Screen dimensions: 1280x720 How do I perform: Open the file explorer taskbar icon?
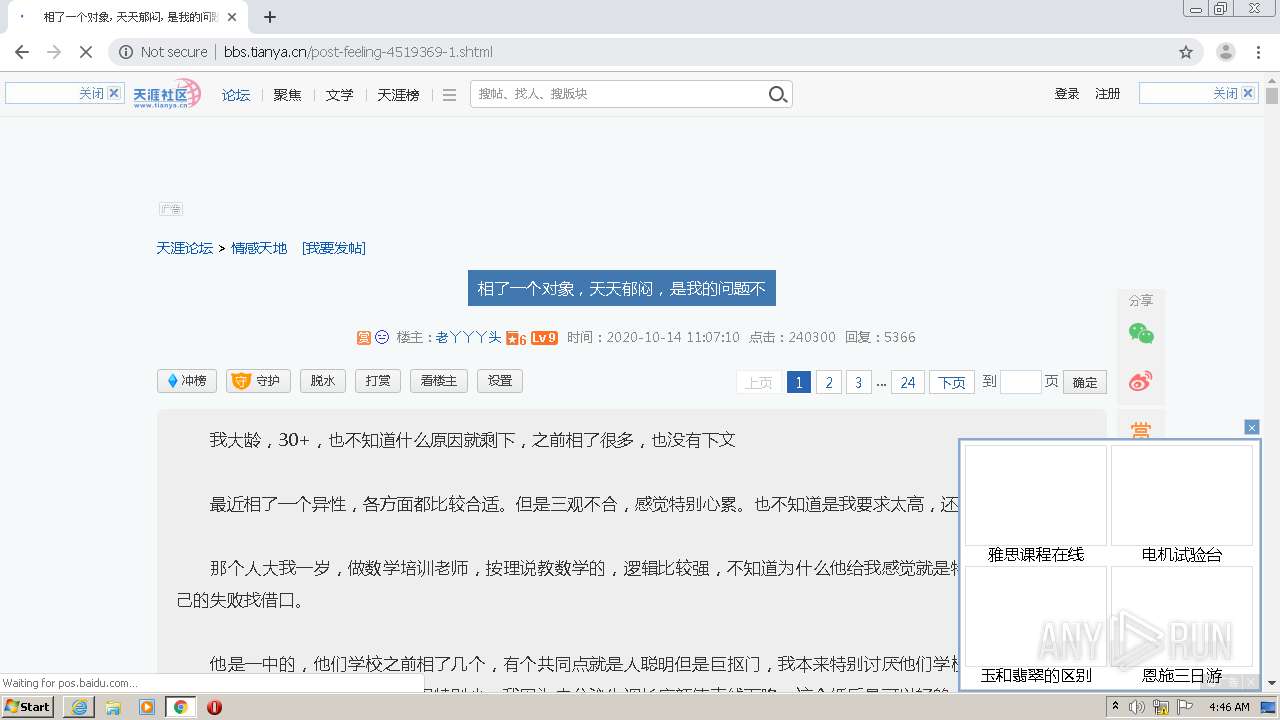click(113, 707)
